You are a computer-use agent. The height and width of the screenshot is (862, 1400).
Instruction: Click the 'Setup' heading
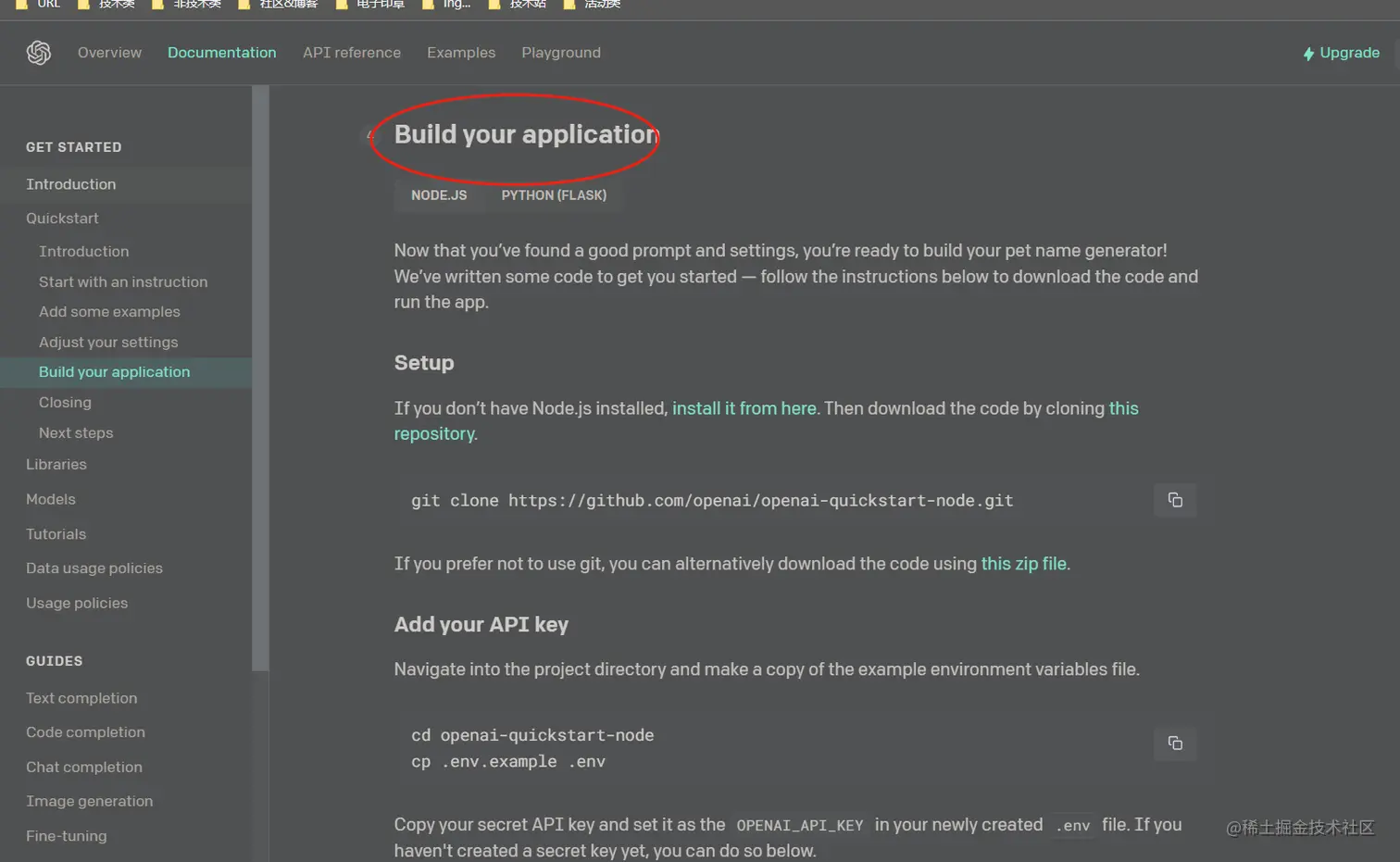pyautogui.click(x=424, y=363)
